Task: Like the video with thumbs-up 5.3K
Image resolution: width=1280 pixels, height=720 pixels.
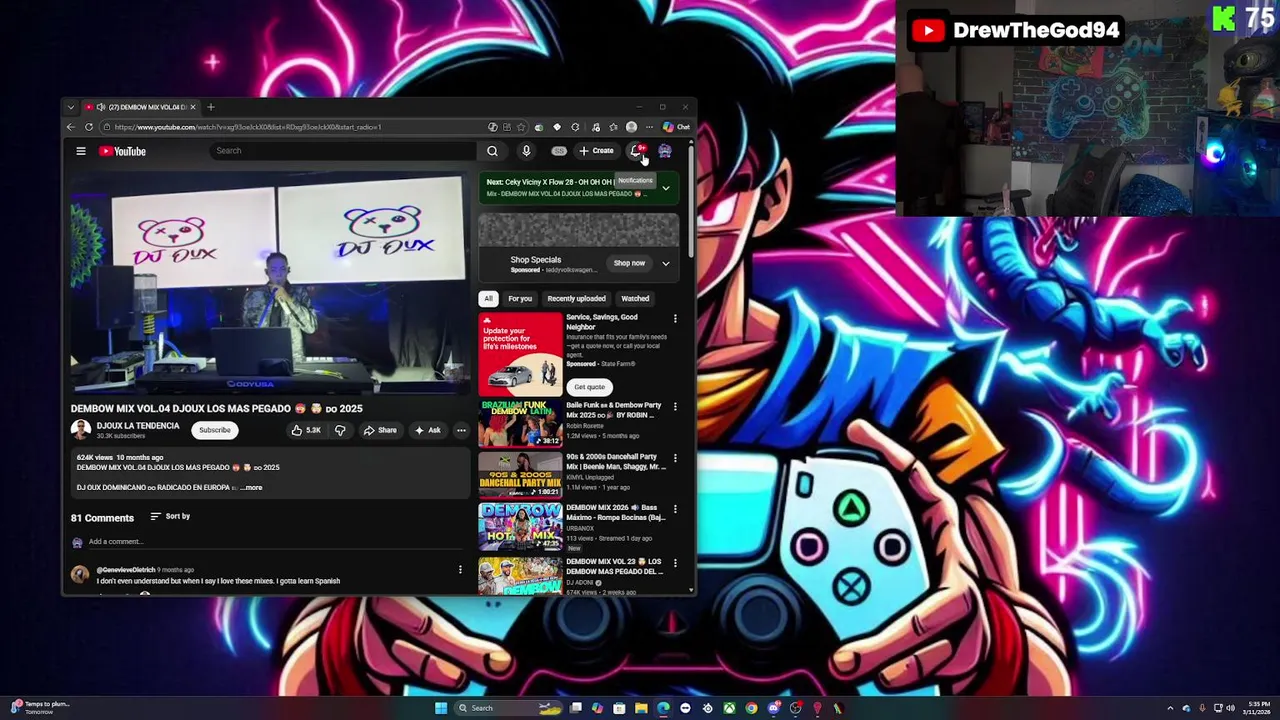Action: (306, 430)
